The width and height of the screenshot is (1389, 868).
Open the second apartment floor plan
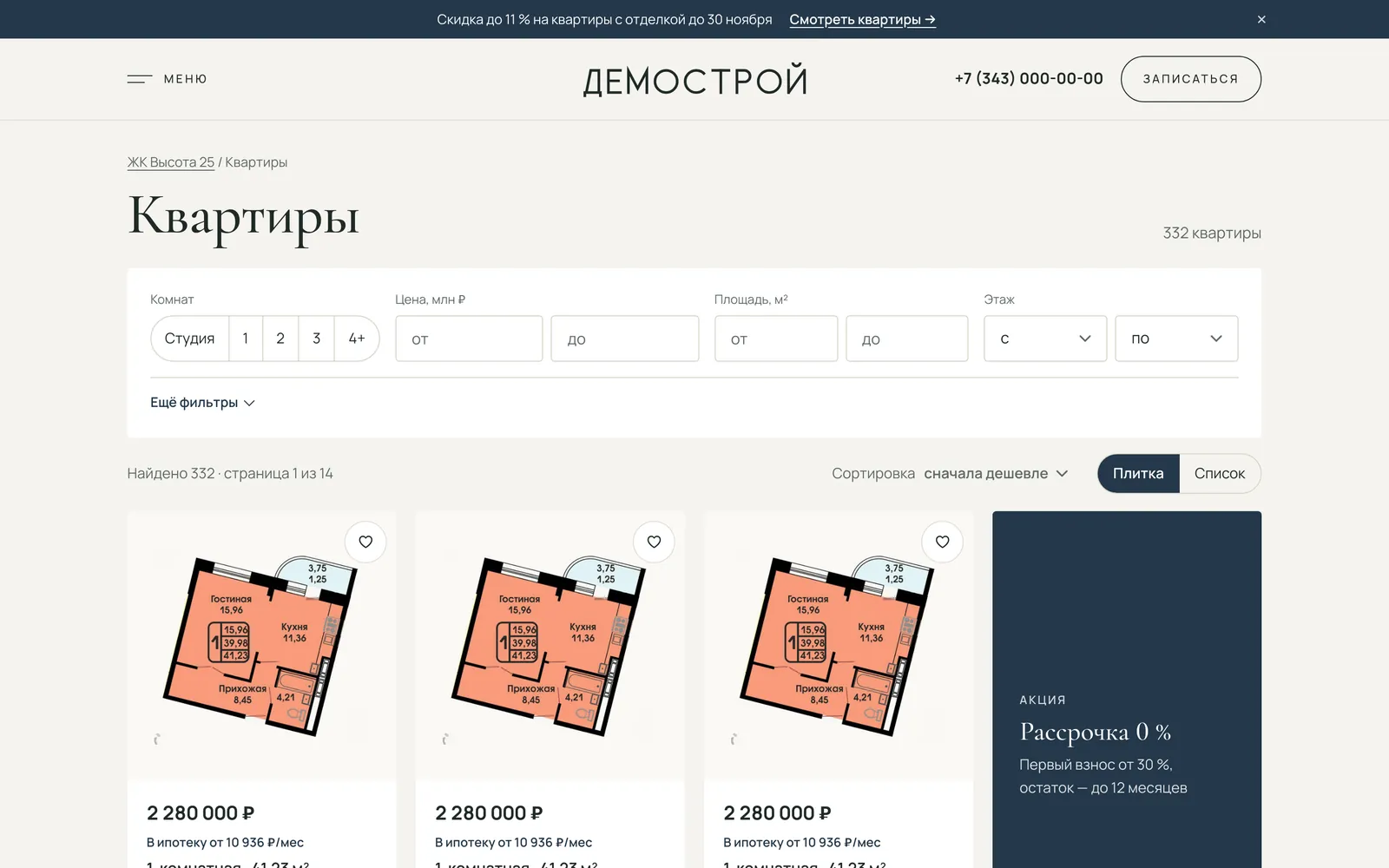pos(550,647)
